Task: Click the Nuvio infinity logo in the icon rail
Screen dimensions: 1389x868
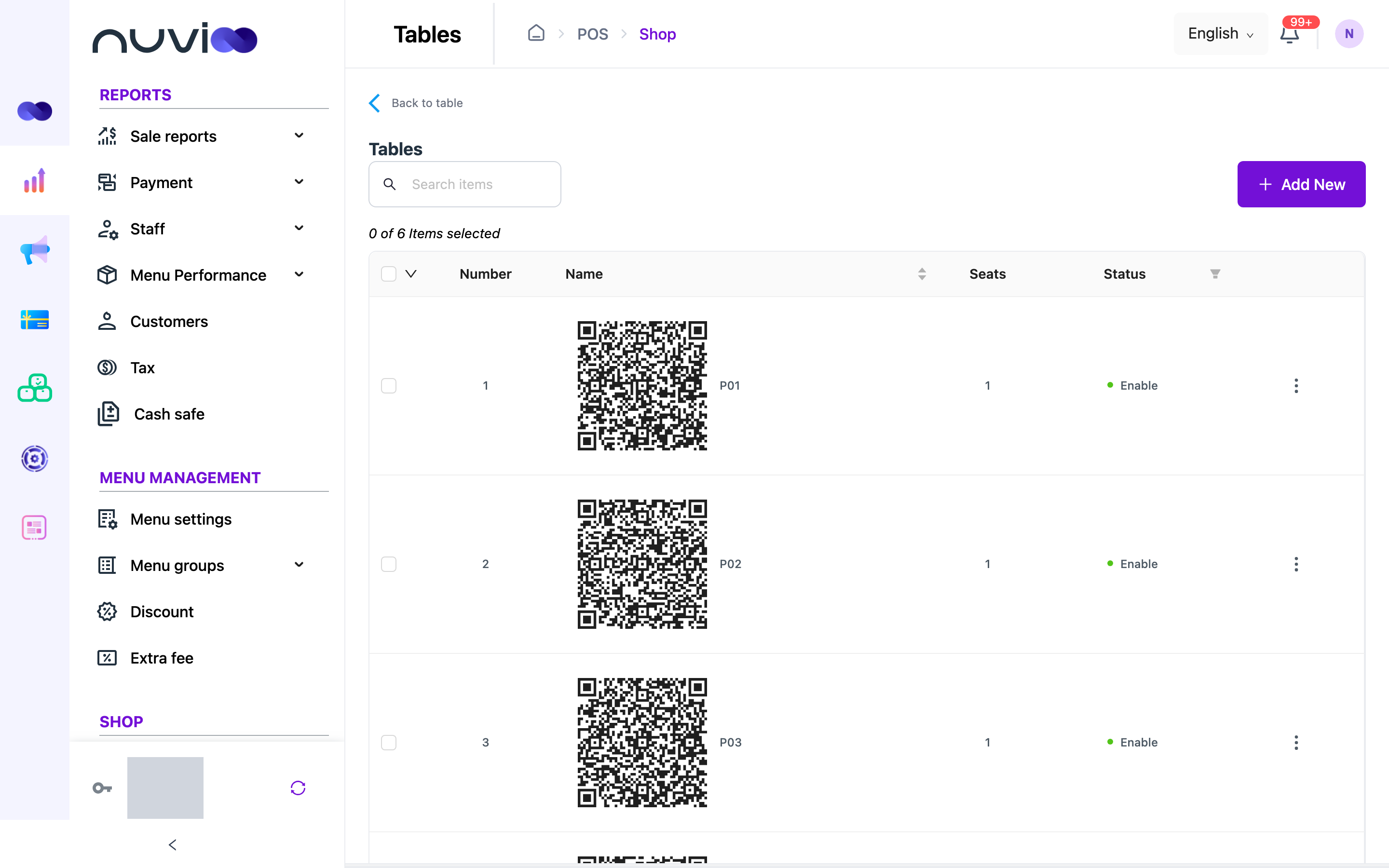Action: (34, 111)
